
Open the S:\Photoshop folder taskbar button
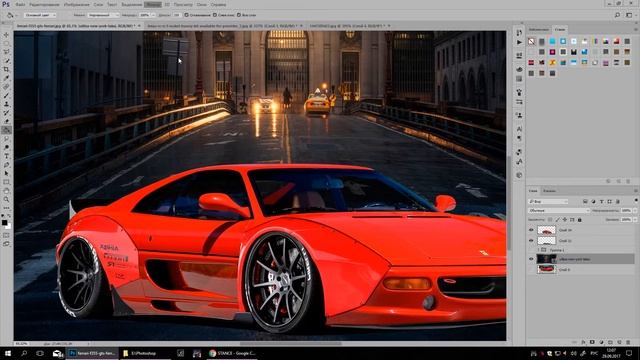pos(144,353)
